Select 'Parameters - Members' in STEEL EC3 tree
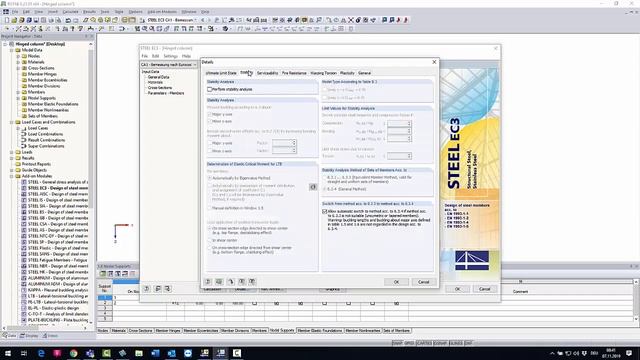 coord(166,93)
